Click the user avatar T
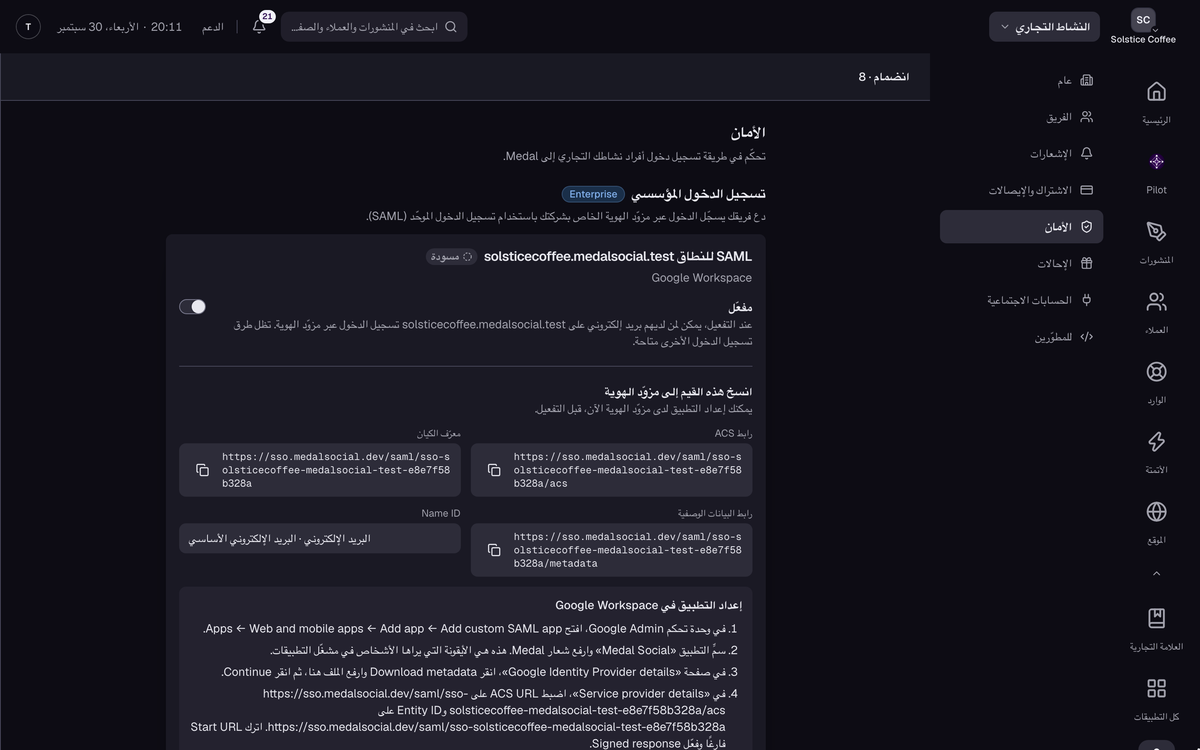Image resolution: width=1200 pixels, height=750 pixels. pyautogui.click(x=28, y=27)
